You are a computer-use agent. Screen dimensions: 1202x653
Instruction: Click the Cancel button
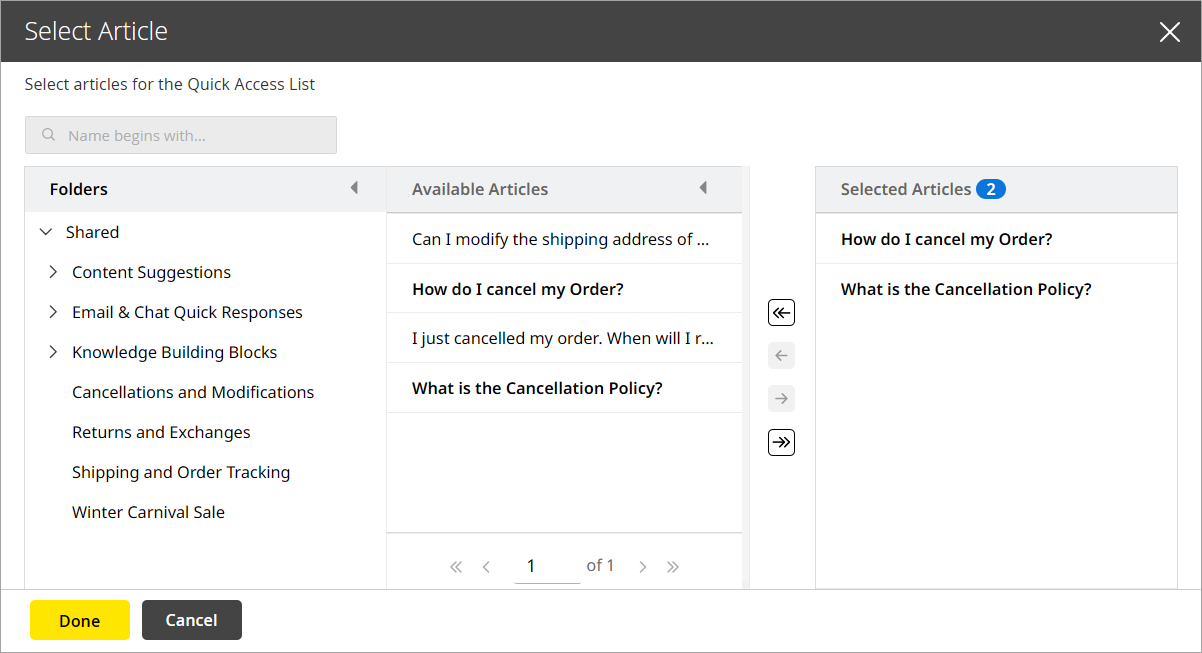tap(191, 620)
